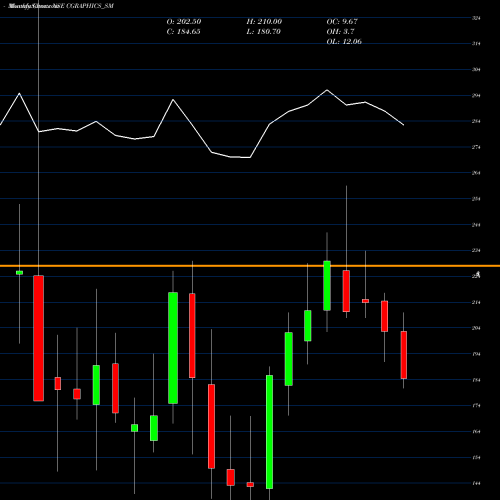Viewport: 500px width, 500px height.
Task: Click the 174 price axis label
Action: pyautogui.click(x=476, y=406)
